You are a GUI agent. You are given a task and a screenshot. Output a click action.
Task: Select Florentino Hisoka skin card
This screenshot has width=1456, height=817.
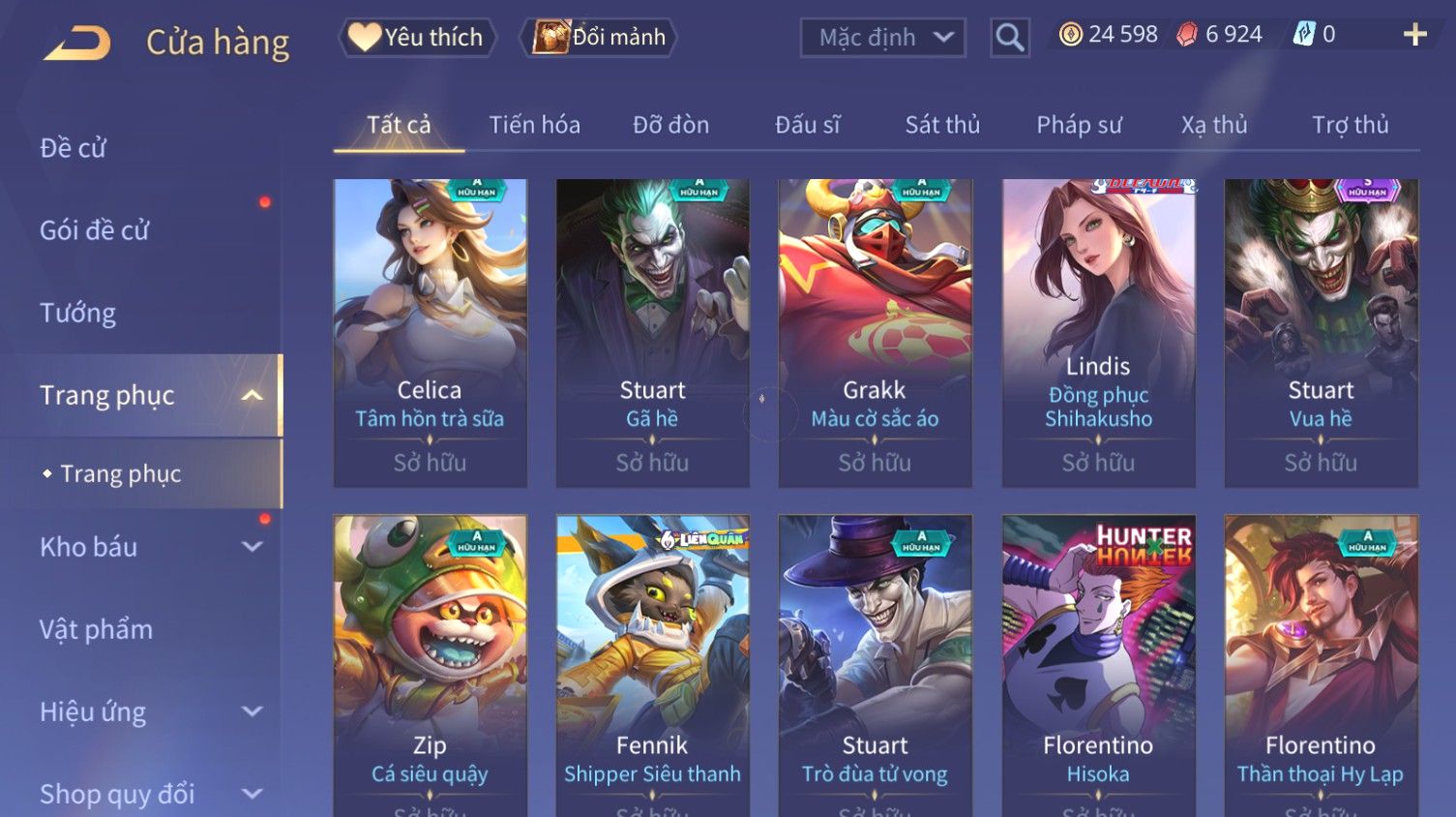coord(1098,666)
